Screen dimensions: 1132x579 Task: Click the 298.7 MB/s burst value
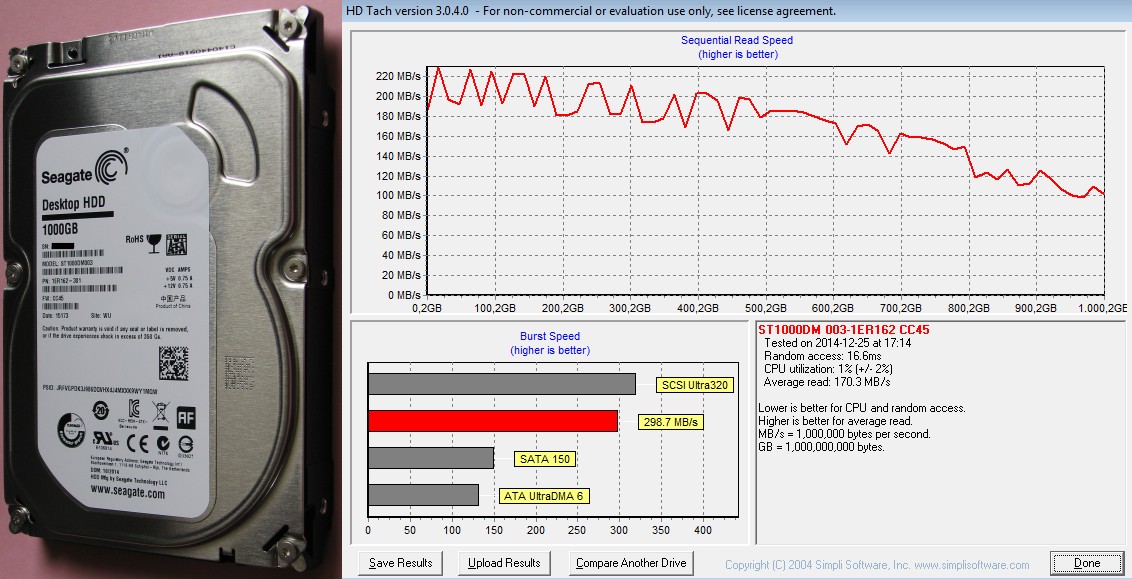(x=671, y=422)
